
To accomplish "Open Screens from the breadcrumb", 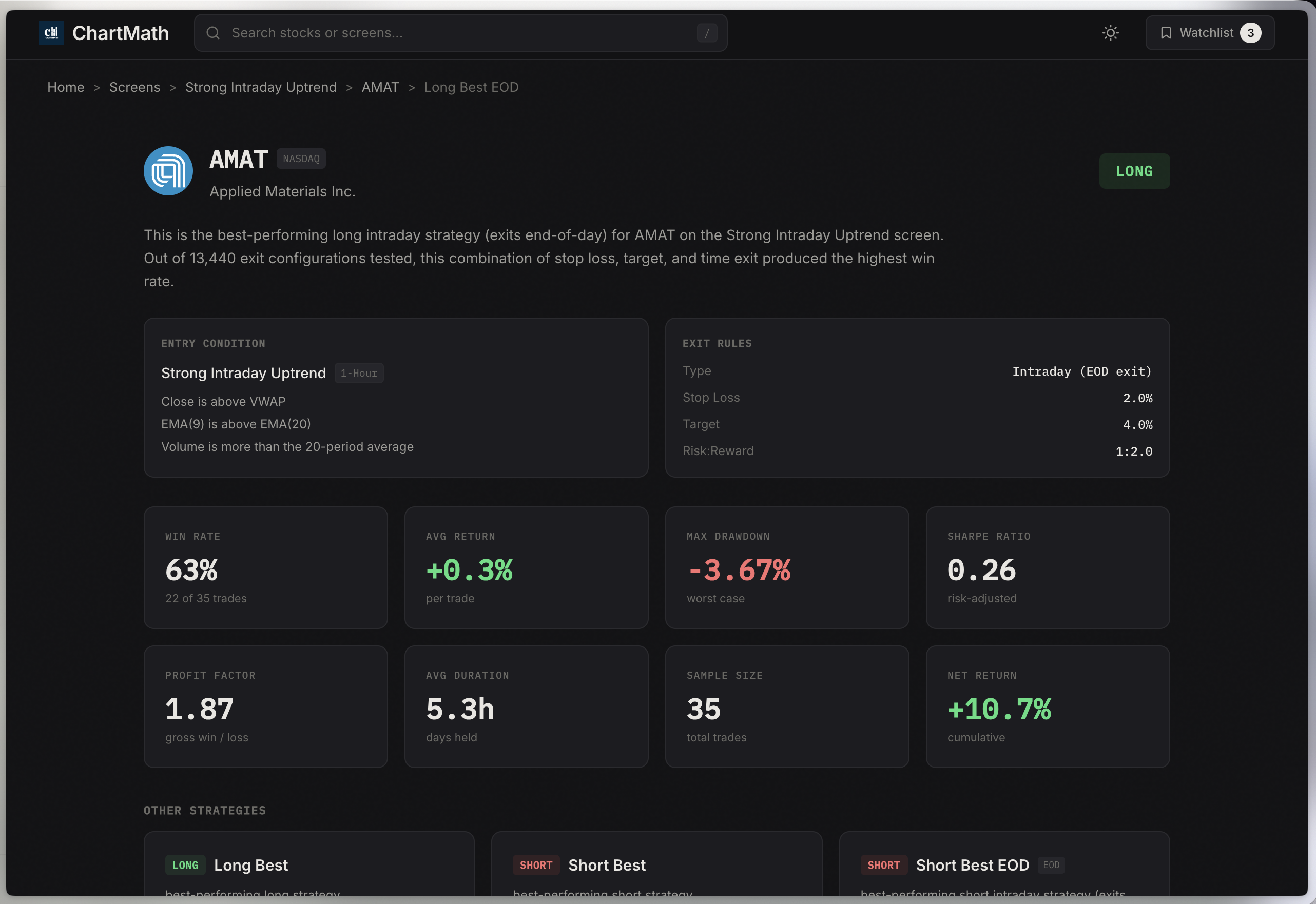I will 134,87.
